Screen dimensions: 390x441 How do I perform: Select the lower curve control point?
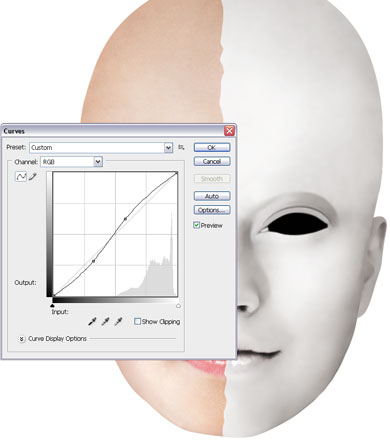[x=93, y=261]
